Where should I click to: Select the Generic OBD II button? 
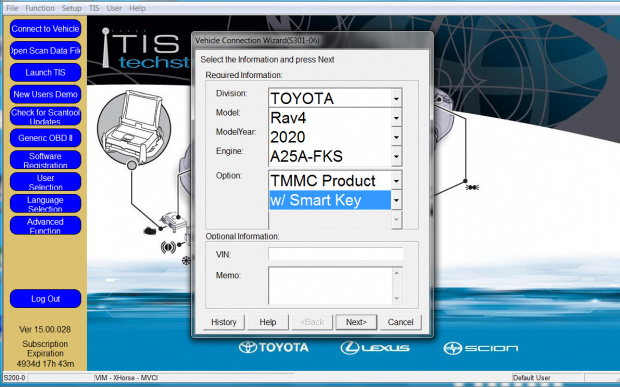pos(45,138)
